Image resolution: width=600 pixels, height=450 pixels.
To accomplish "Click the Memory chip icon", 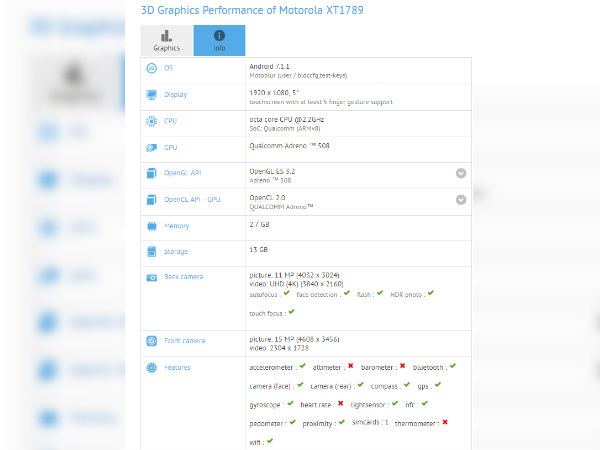I will pos(152,227).
